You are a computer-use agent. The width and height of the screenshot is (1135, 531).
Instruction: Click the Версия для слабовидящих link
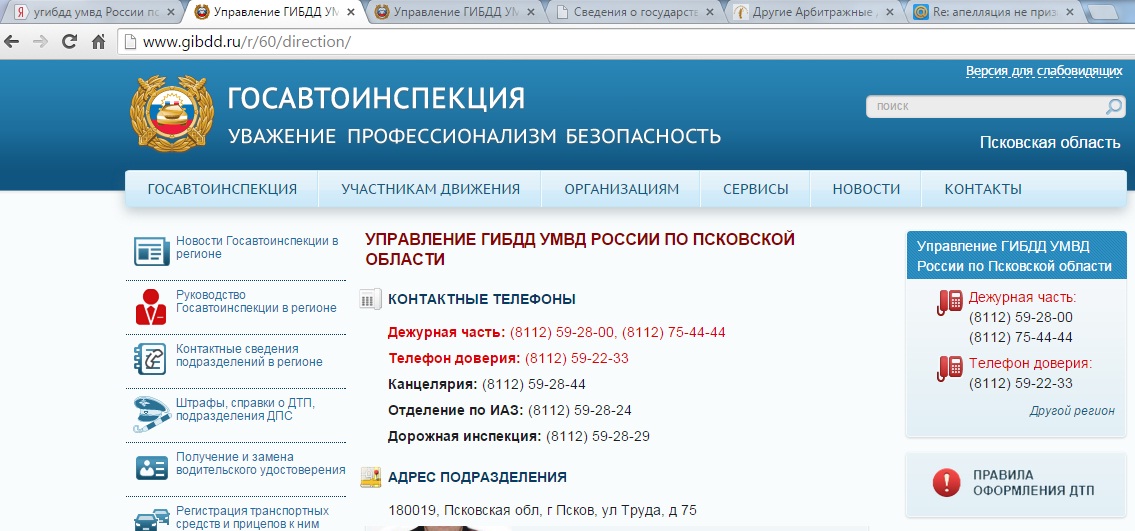click(x=1044, y=71)
